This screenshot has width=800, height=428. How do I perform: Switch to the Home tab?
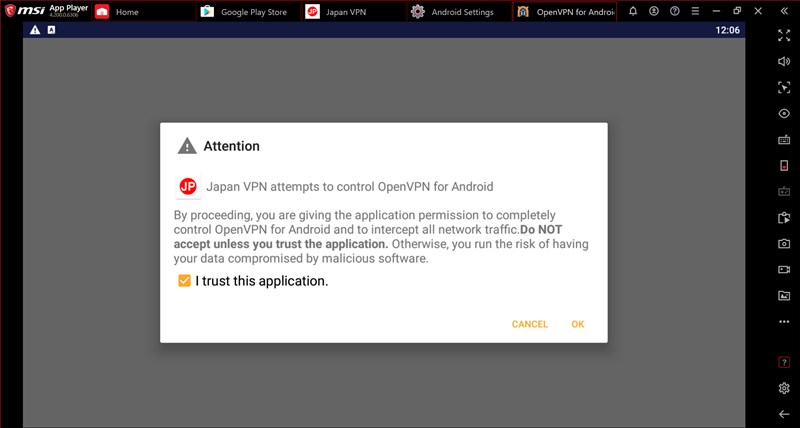coord(143,12)
